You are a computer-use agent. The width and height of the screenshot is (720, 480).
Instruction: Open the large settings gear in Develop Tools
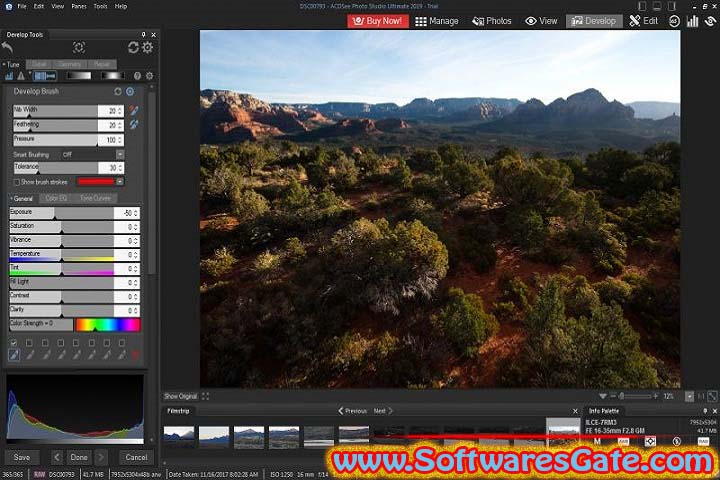coord(147,47)
